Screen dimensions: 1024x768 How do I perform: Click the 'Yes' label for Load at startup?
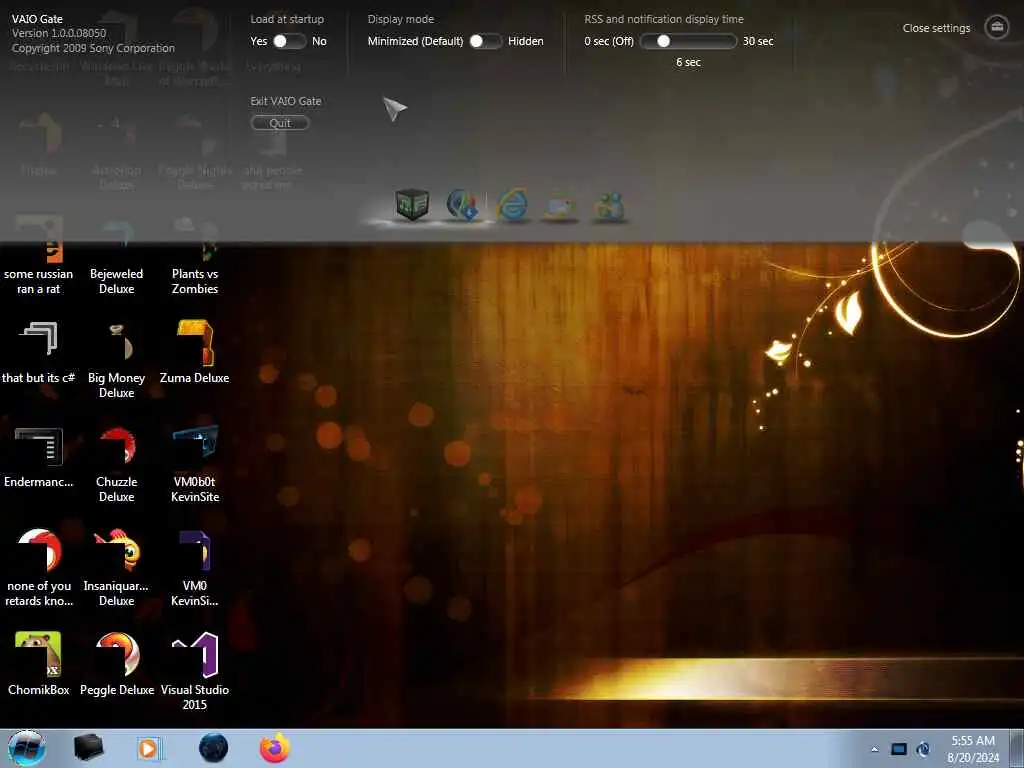tap(259, 41)
